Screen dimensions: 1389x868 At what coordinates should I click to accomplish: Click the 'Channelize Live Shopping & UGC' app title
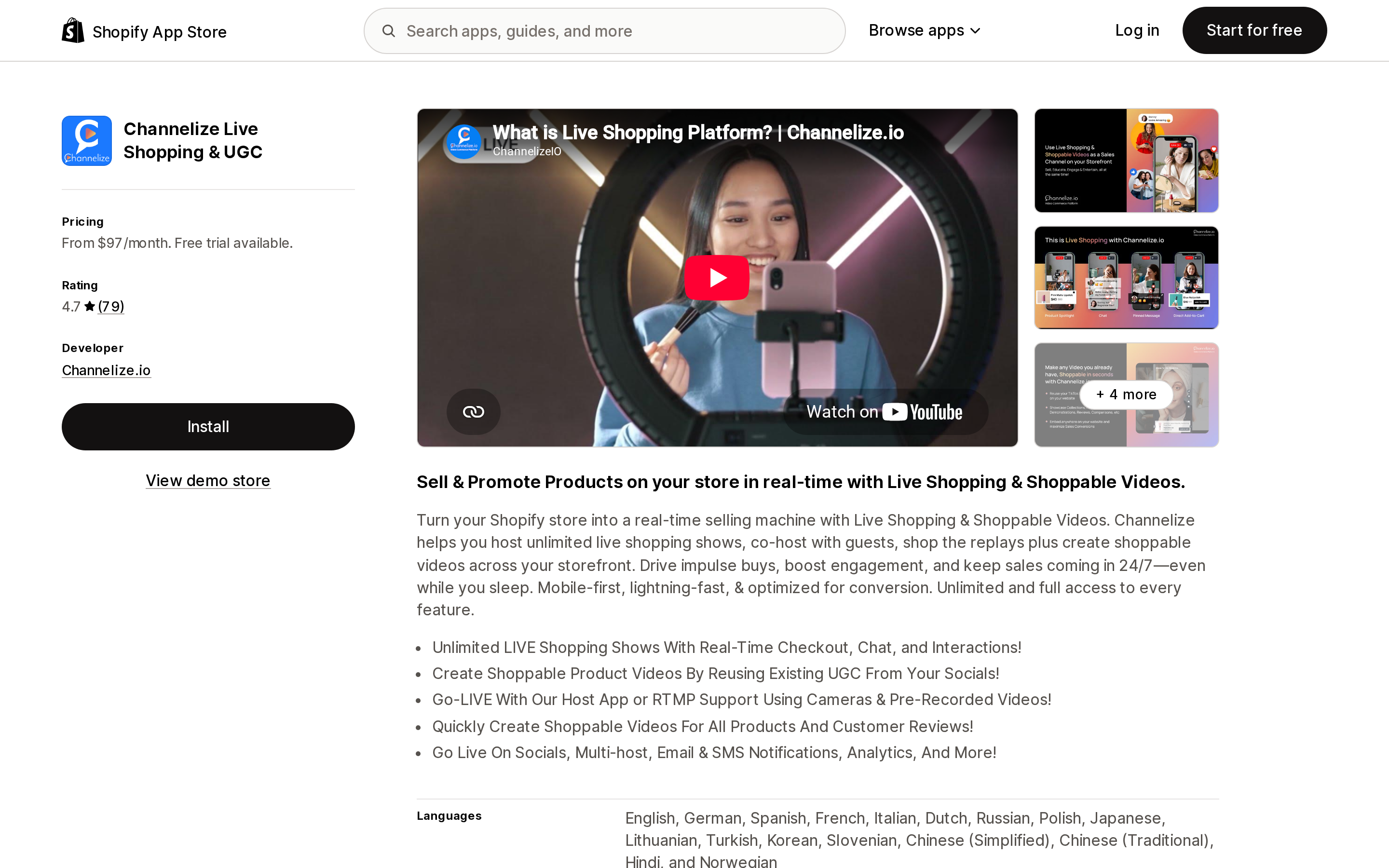tap(193, 140)
